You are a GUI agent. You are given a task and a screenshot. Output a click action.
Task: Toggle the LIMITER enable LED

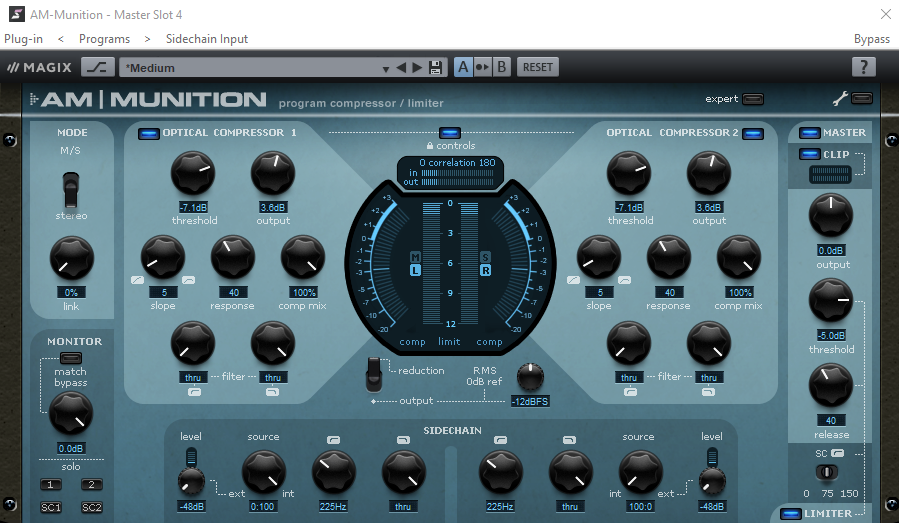click(x=791, y=514)
